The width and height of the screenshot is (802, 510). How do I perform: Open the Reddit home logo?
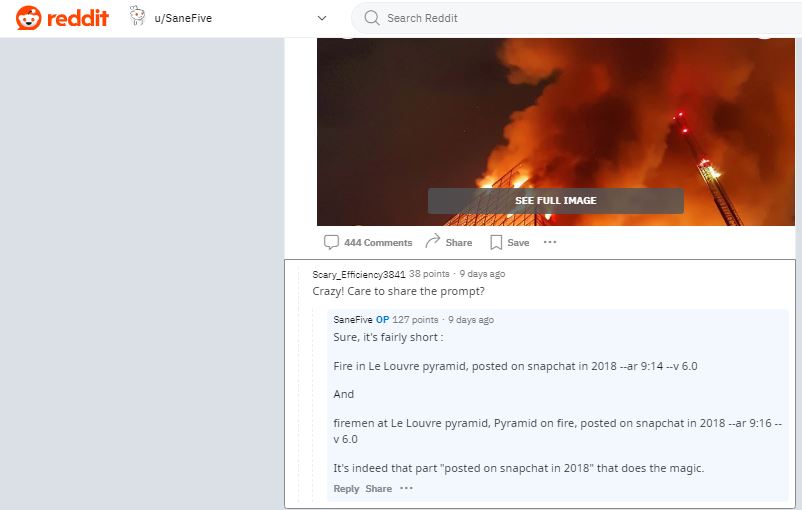coord(62,18)
